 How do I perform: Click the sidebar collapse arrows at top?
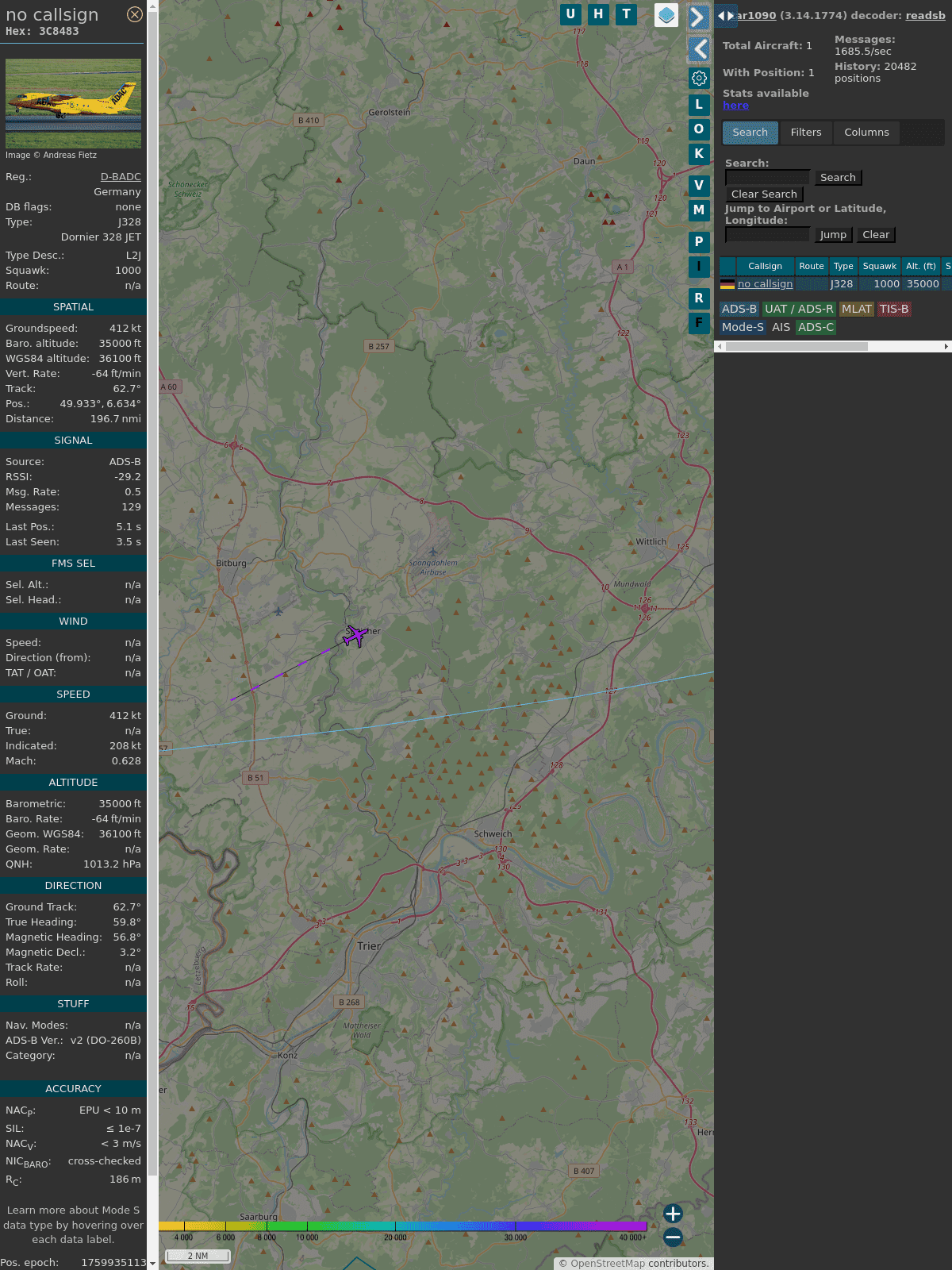(725, 15)
